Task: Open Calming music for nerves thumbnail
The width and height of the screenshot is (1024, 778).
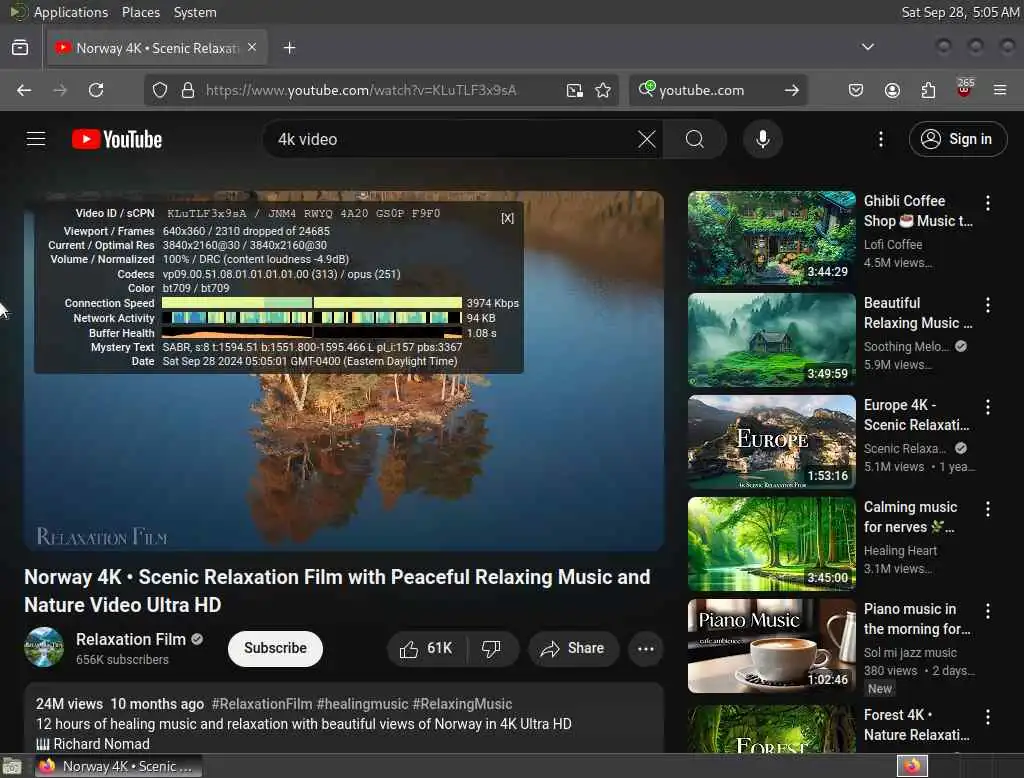Action: tap(771, 544)
